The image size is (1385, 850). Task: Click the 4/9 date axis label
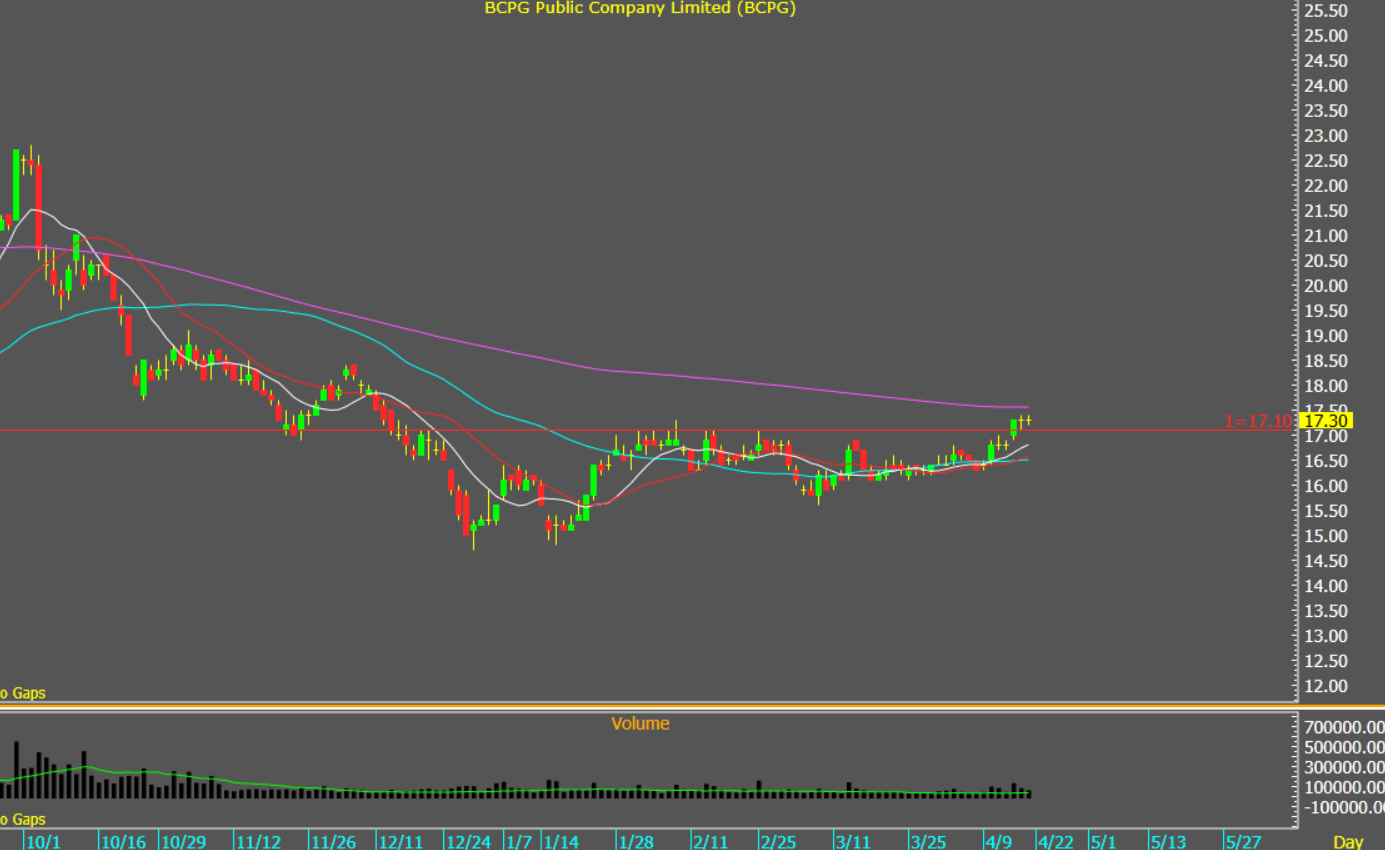pyautogui.click(x=998, y=842)
